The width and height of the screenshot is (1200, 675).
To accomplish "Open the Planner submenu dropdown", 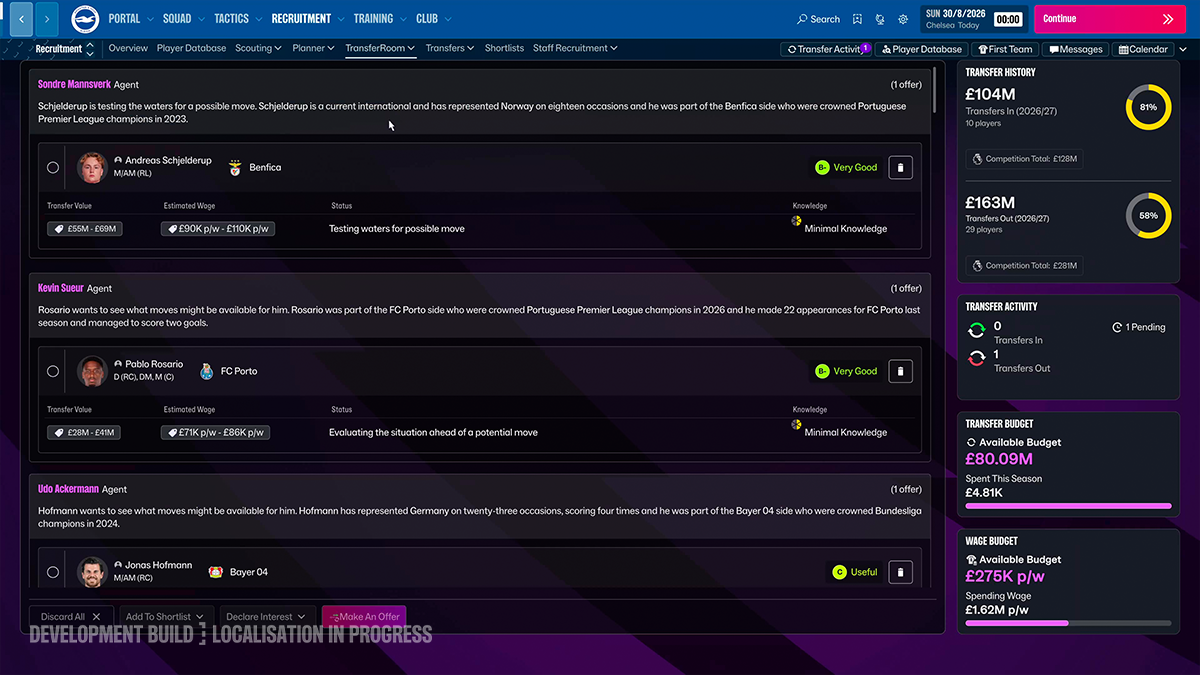I will click(x=314, y=48).
